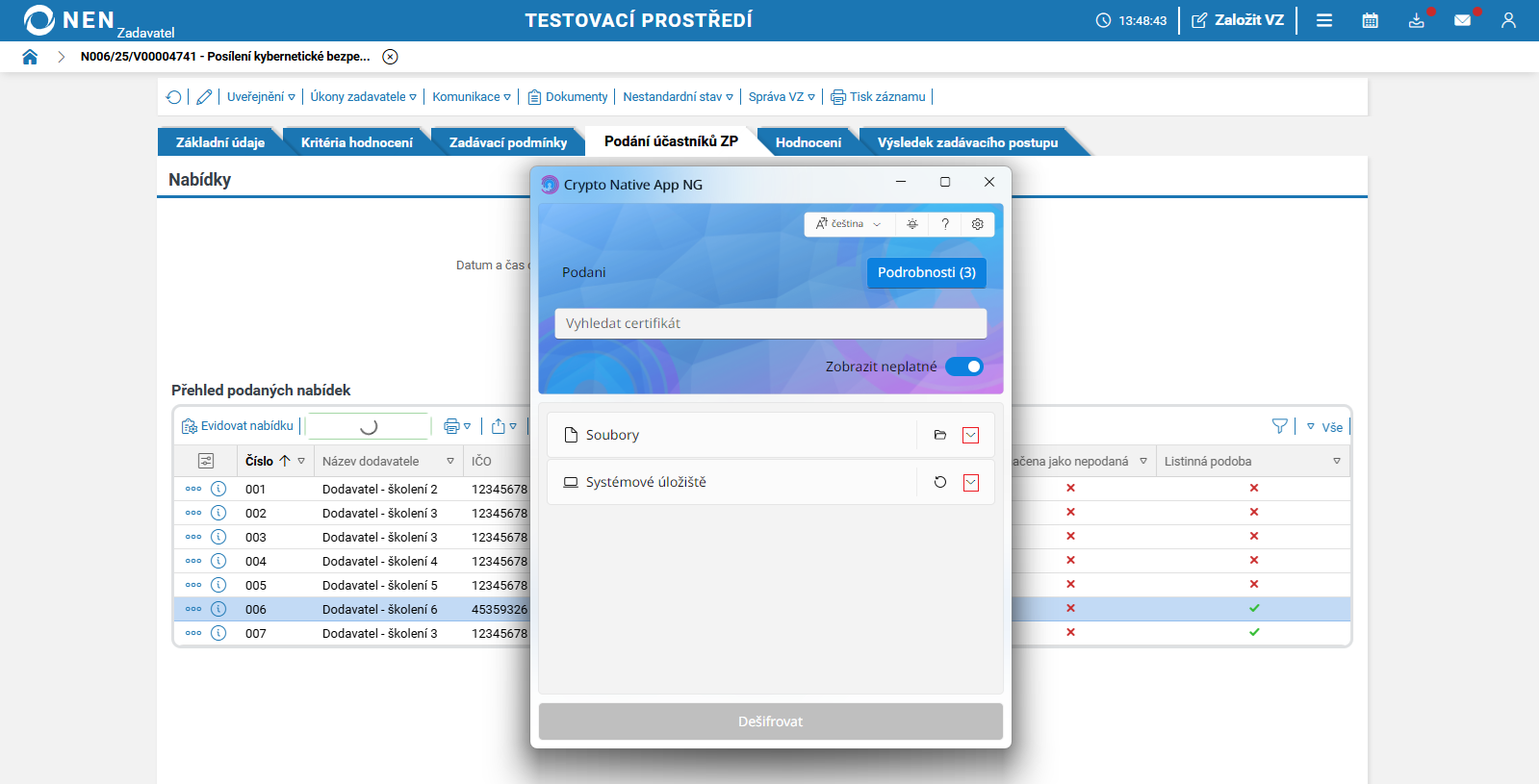The height and width of the screenshot is (784, 1539).
Task: Click the Podrobnosti (3) button
Action: tap(927, 273)
